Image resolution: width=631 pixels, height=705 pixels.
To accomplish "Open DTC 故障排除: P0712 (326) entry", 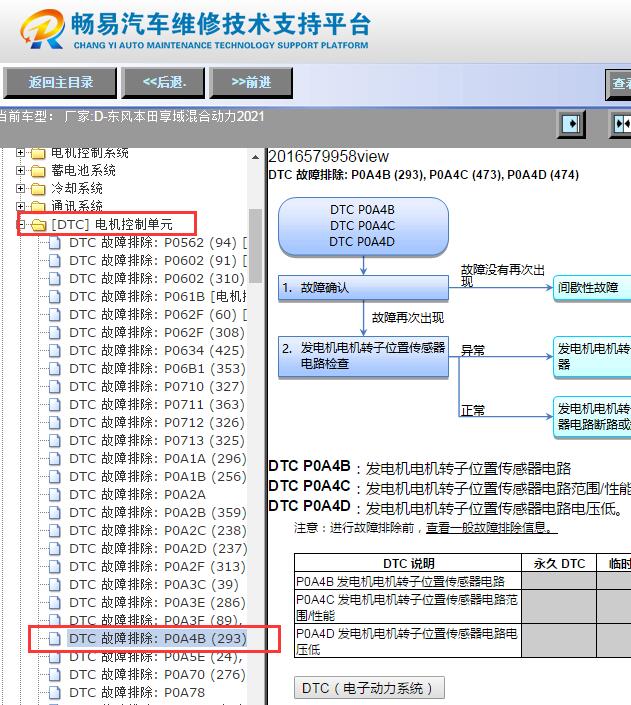I will [157, 423].
